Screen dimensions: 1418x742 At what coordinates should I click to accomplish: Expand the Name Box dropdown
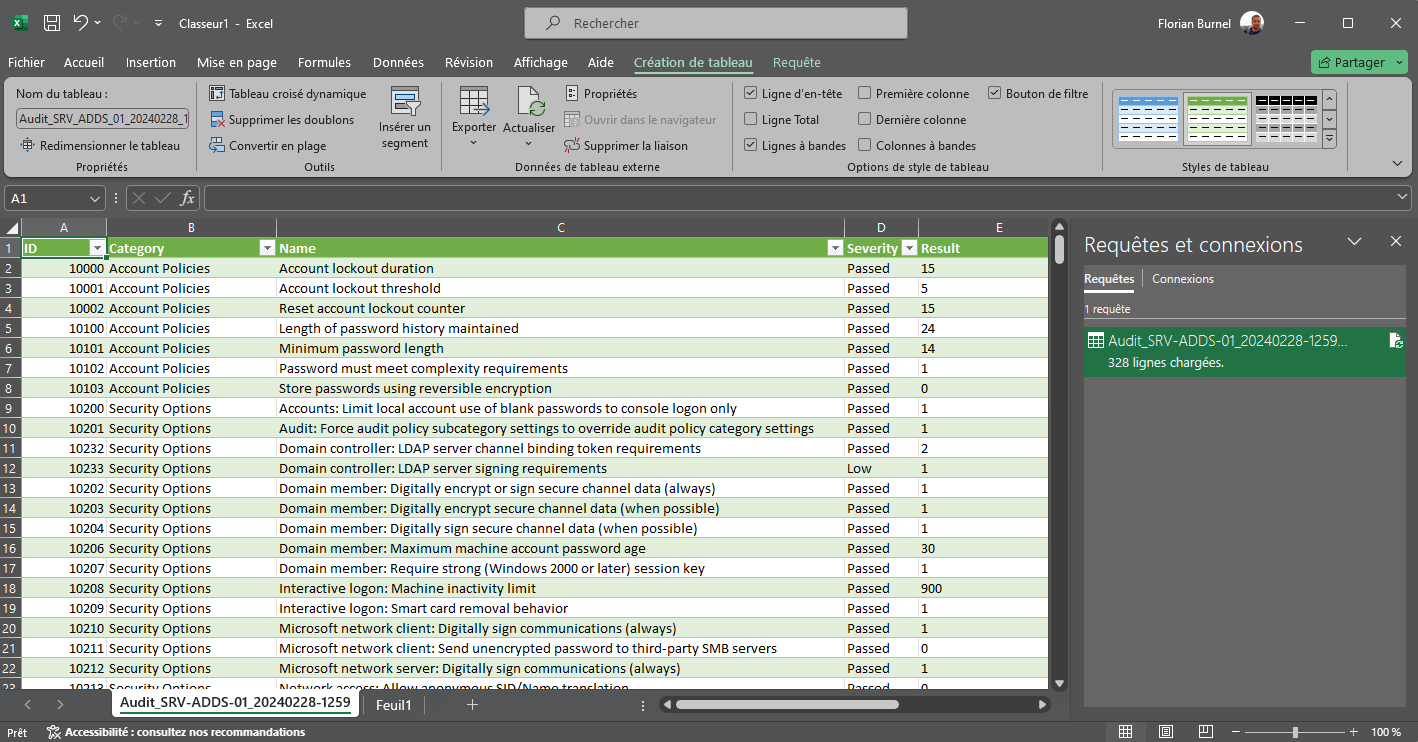click(x=95, y=198)
